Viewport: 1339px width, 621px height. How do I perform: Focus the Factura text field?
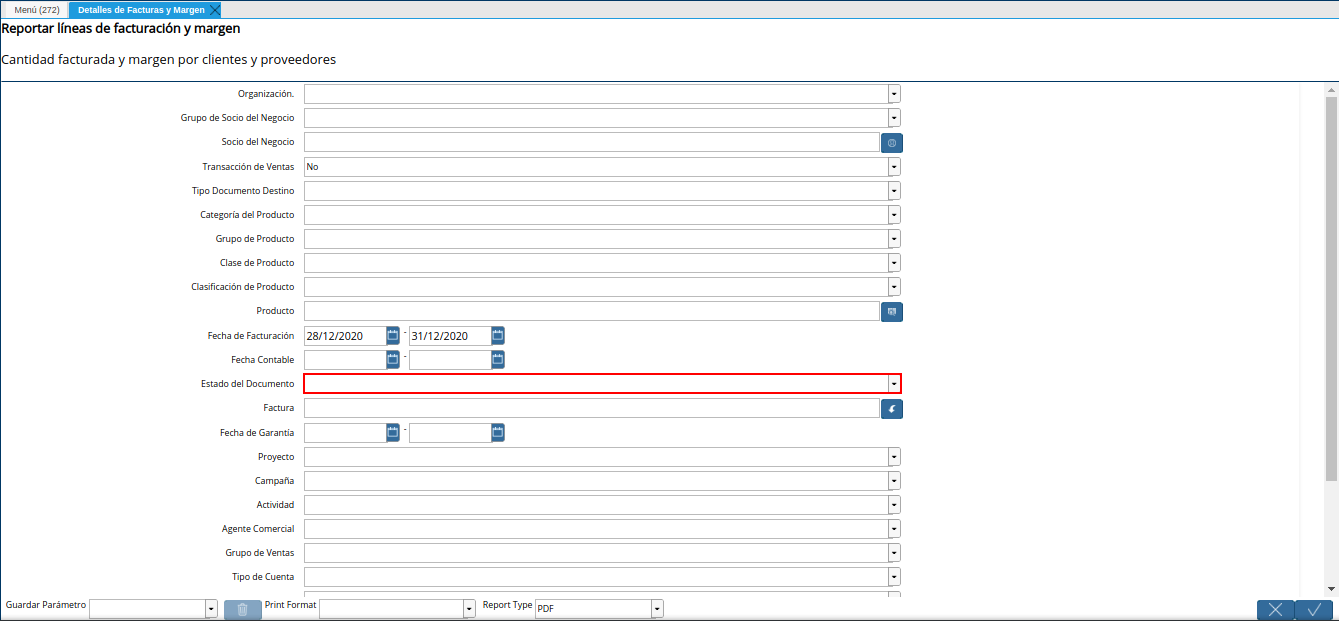tap(591, 409)
